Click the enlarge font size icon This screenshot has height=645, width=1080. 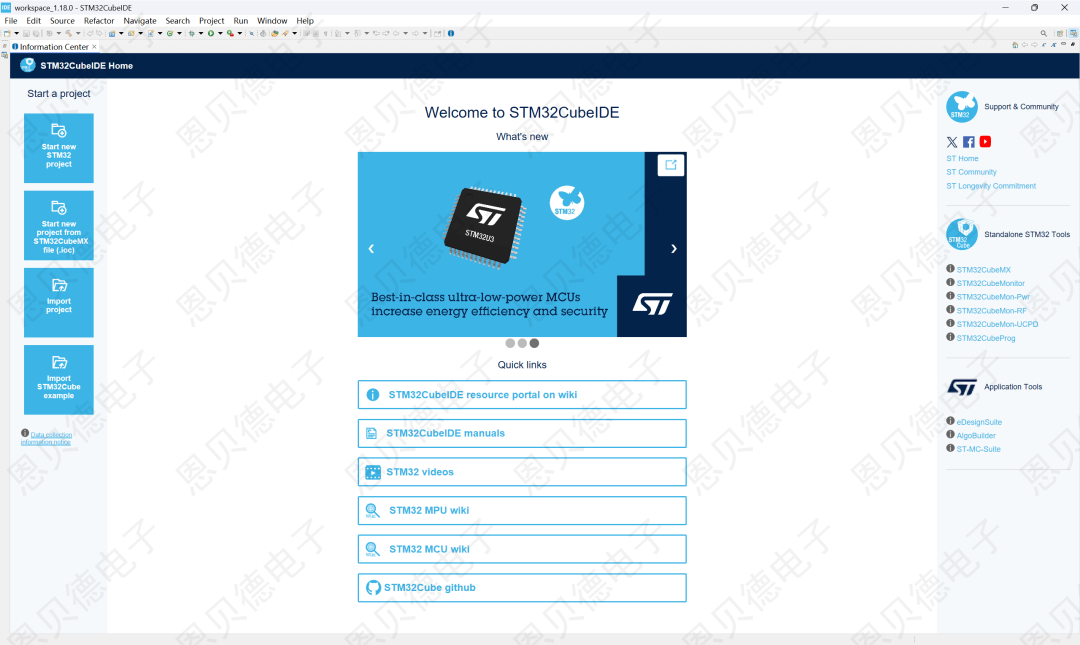pos(1054,45)
